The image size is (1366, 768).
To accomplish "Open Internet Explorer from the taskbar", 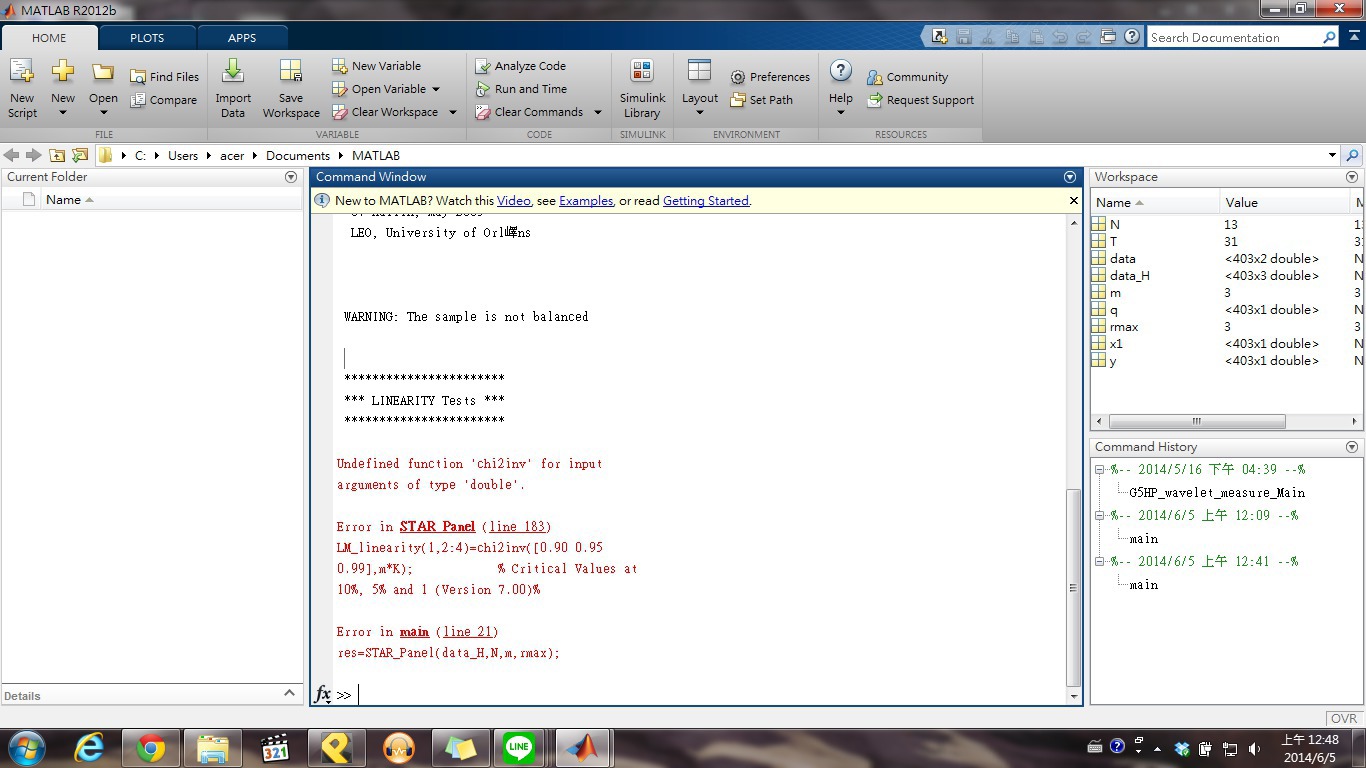I will click(89, 748).
